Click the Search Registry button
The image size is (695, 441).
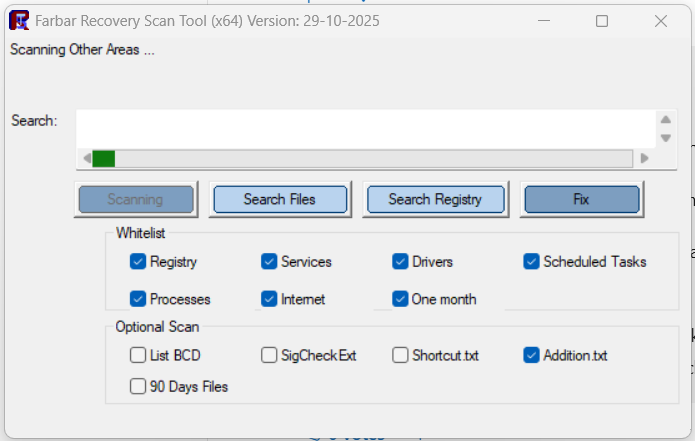[x=436, y=199]
